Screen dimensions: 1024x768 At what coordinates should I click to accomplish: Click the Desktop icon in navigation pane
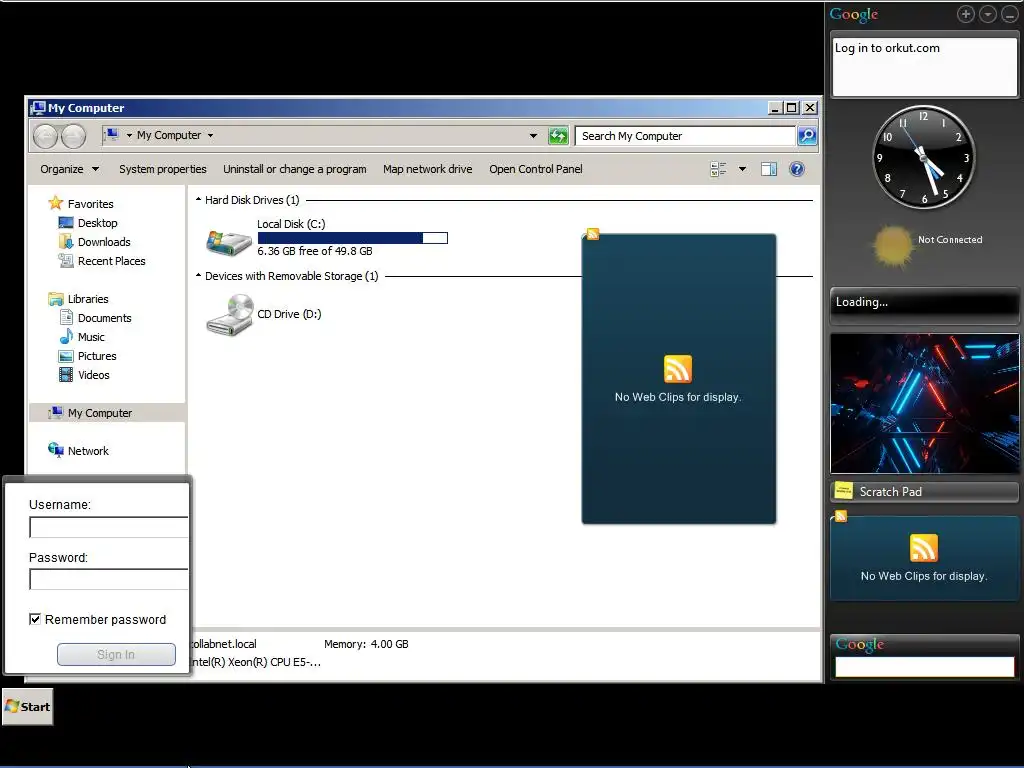coord(66,223)
